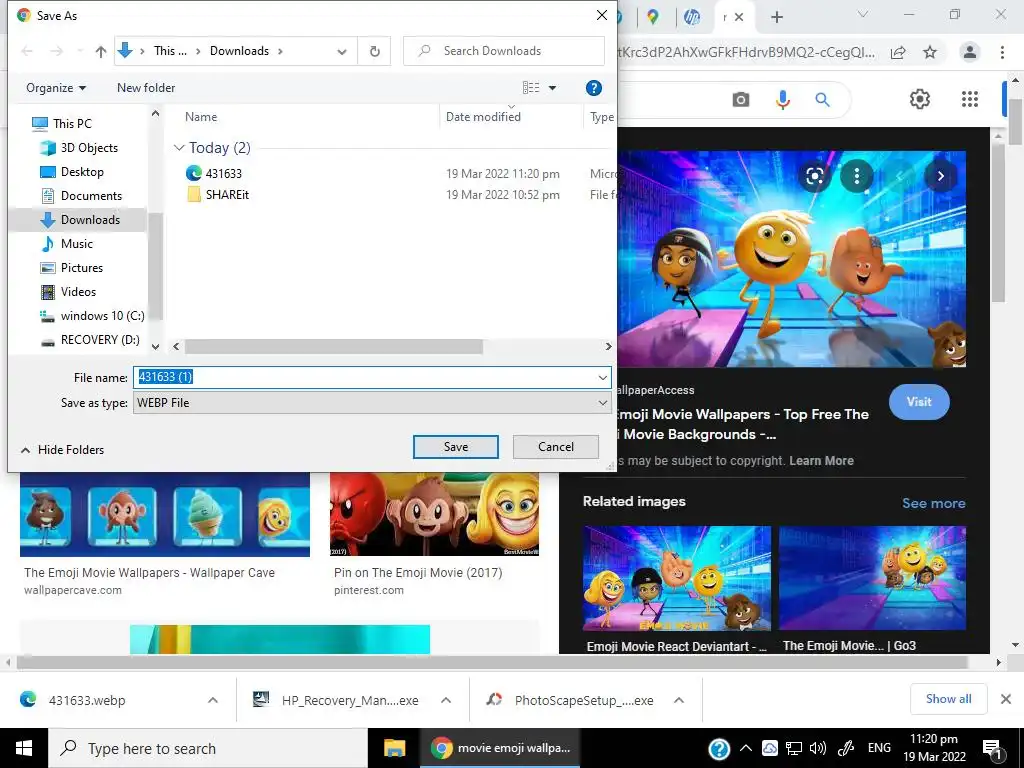Click Downloads in the address path
Image resolution: width=1024 pixels, height=768 pixels.
click(239, 51)
